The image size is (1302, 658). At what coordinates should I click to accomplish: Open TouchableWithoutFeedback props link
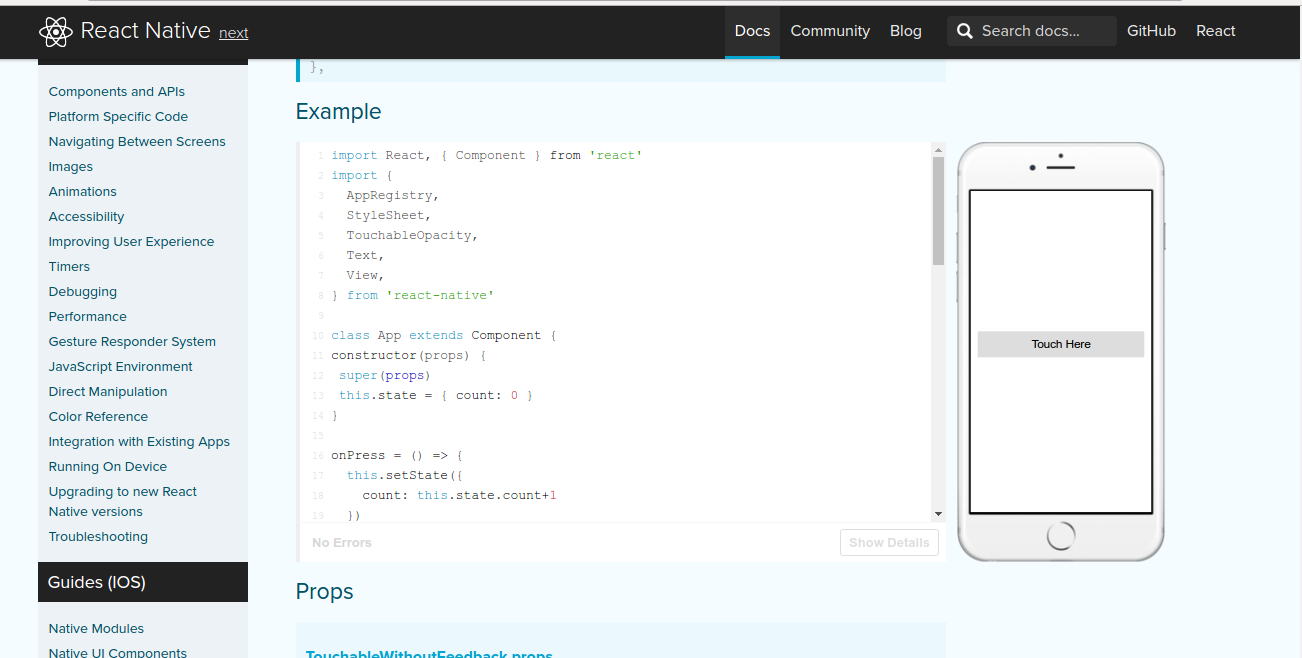(429, 655)
